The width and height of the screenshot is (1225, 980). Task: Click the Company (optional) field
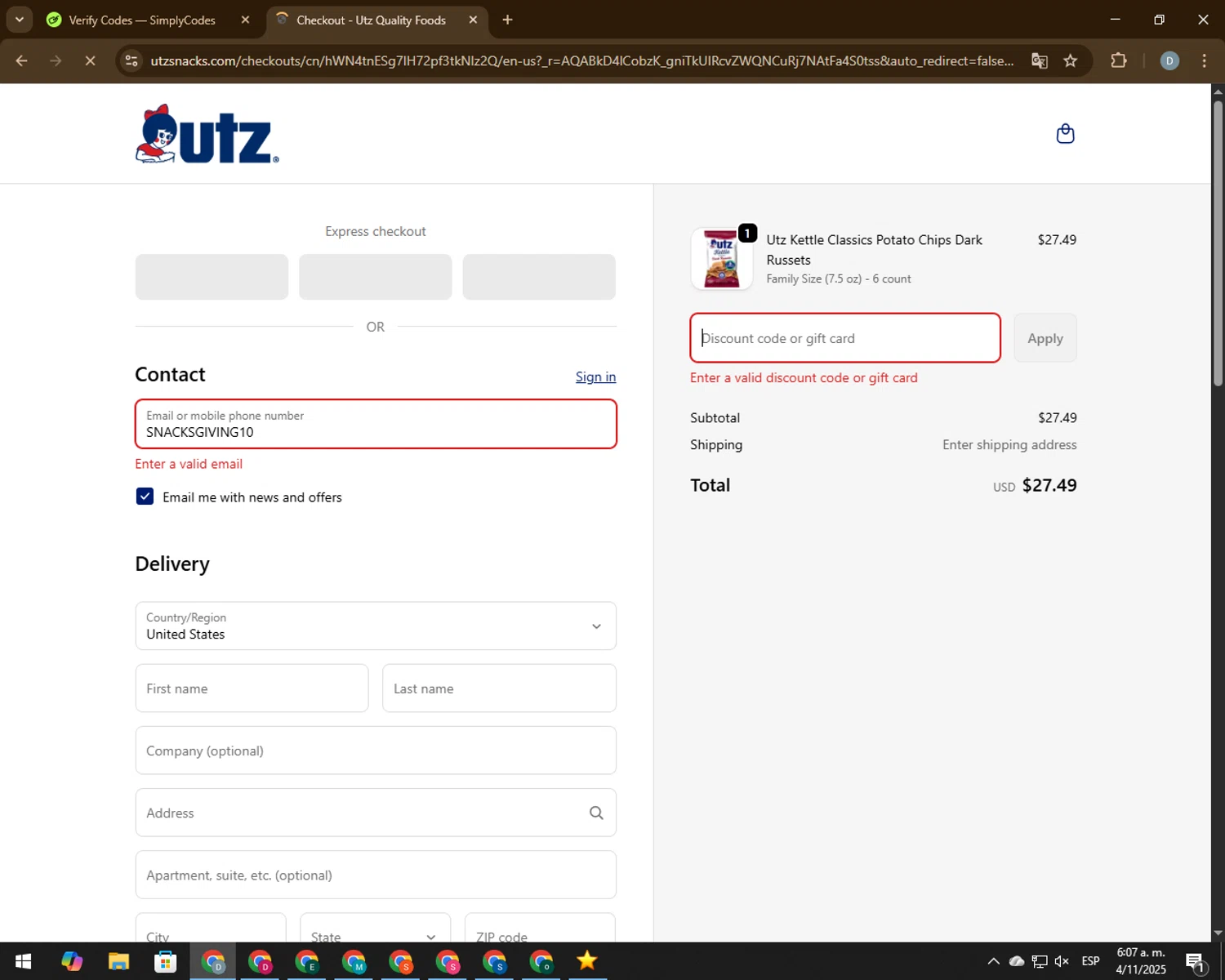pyautogui.click(x=376, y=751)
